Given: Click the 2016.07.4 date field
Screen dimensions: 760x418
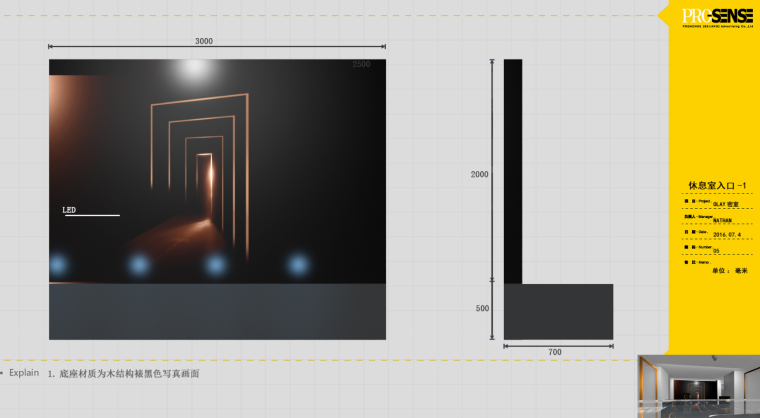Looking at the screenshot, I should click(x=726, y=235).
